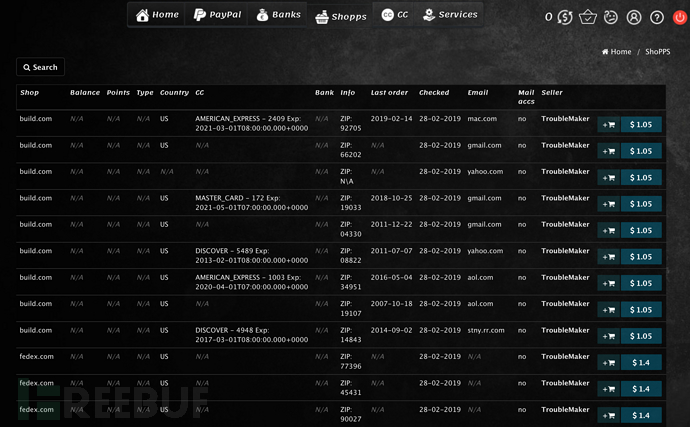690x427 pixels.
Task: Click the Seller column header
Action: tap(552, 92)
